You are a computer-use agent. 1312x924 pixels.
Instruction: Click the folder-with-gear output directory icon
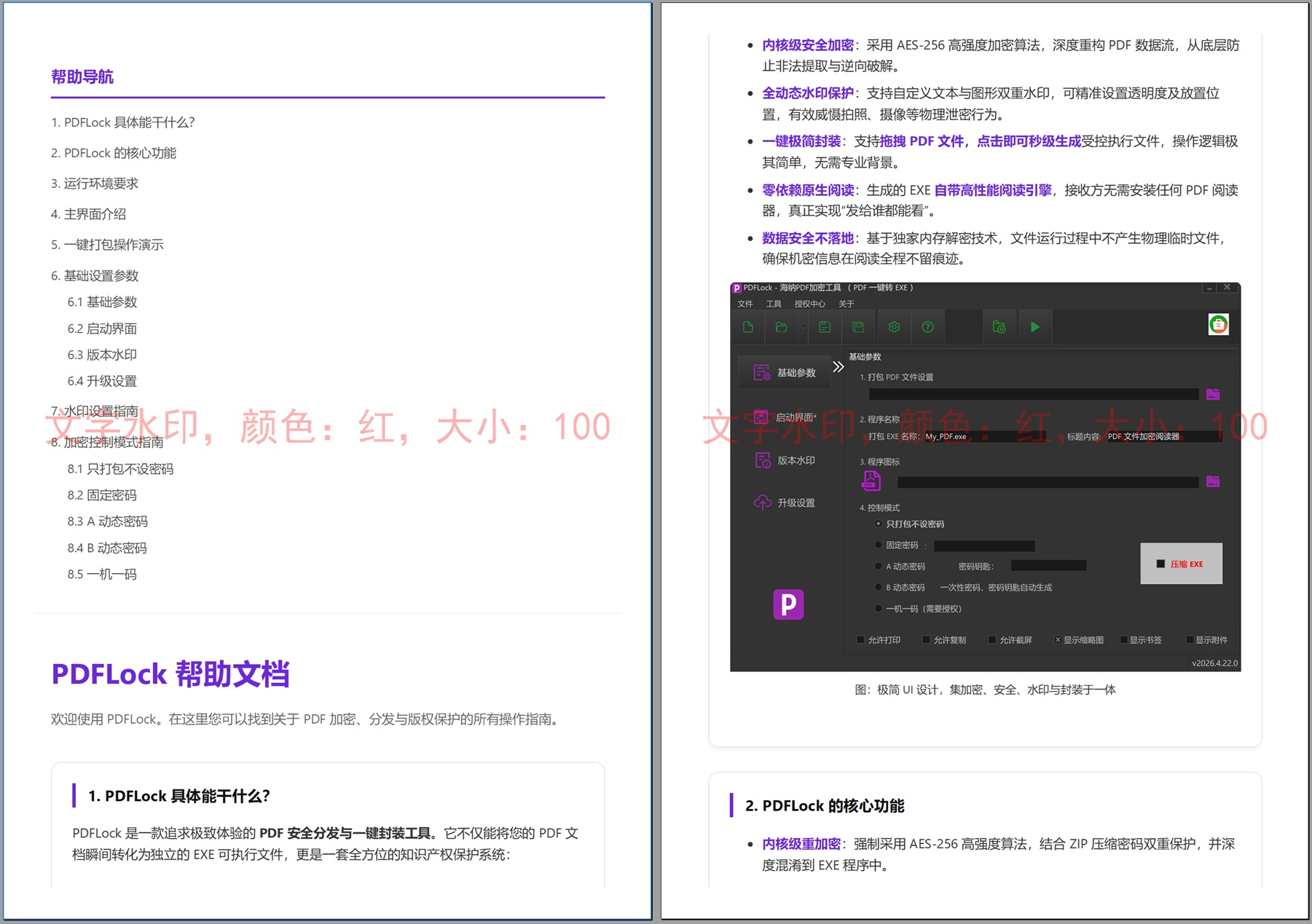point(999,327)
